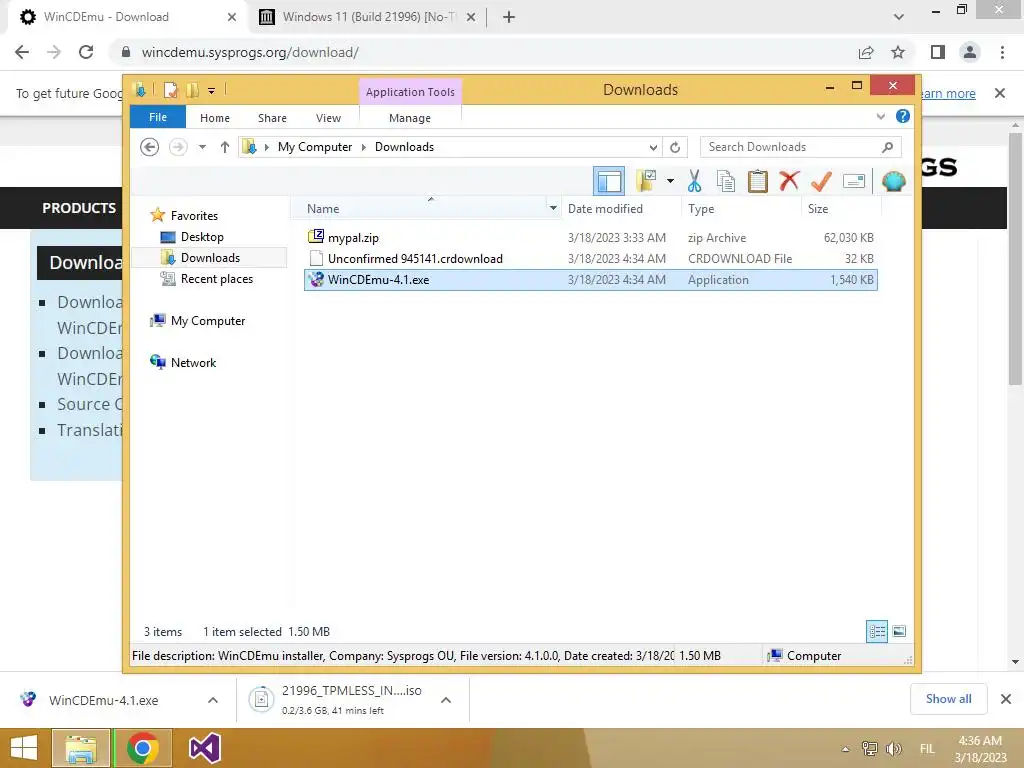Toggle the preview pane toolbar button
Viewport: 1024px width, 768px height.
(609, 181)
